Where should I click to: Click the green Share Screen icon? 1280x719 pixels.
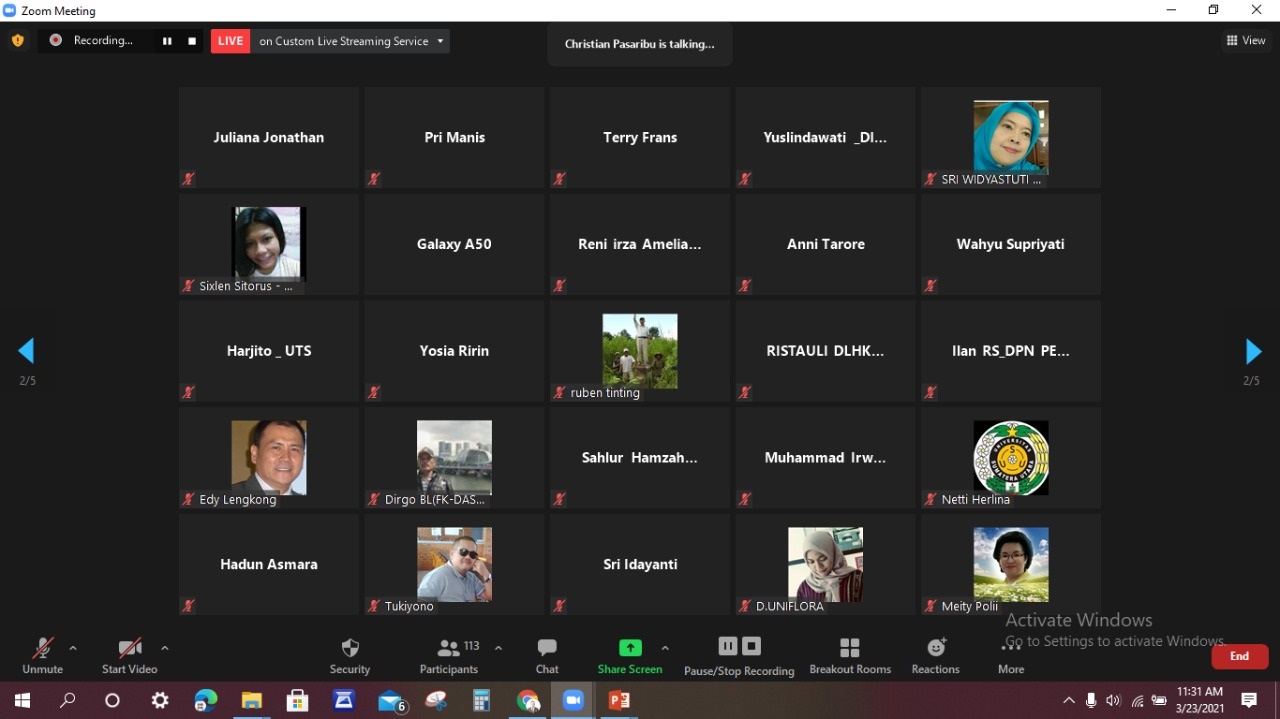tap(630, 648)
